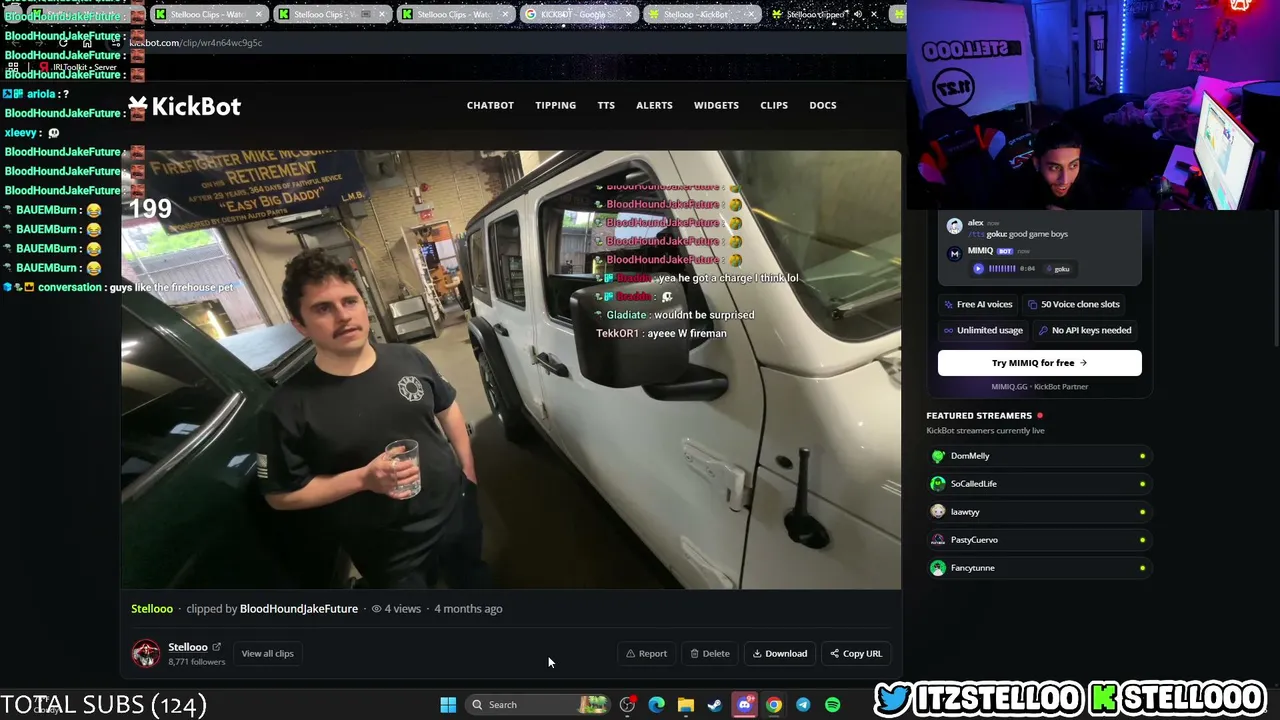Click DomMelly's avatar icon
The image size is (1280, 720).
point(938,456)
